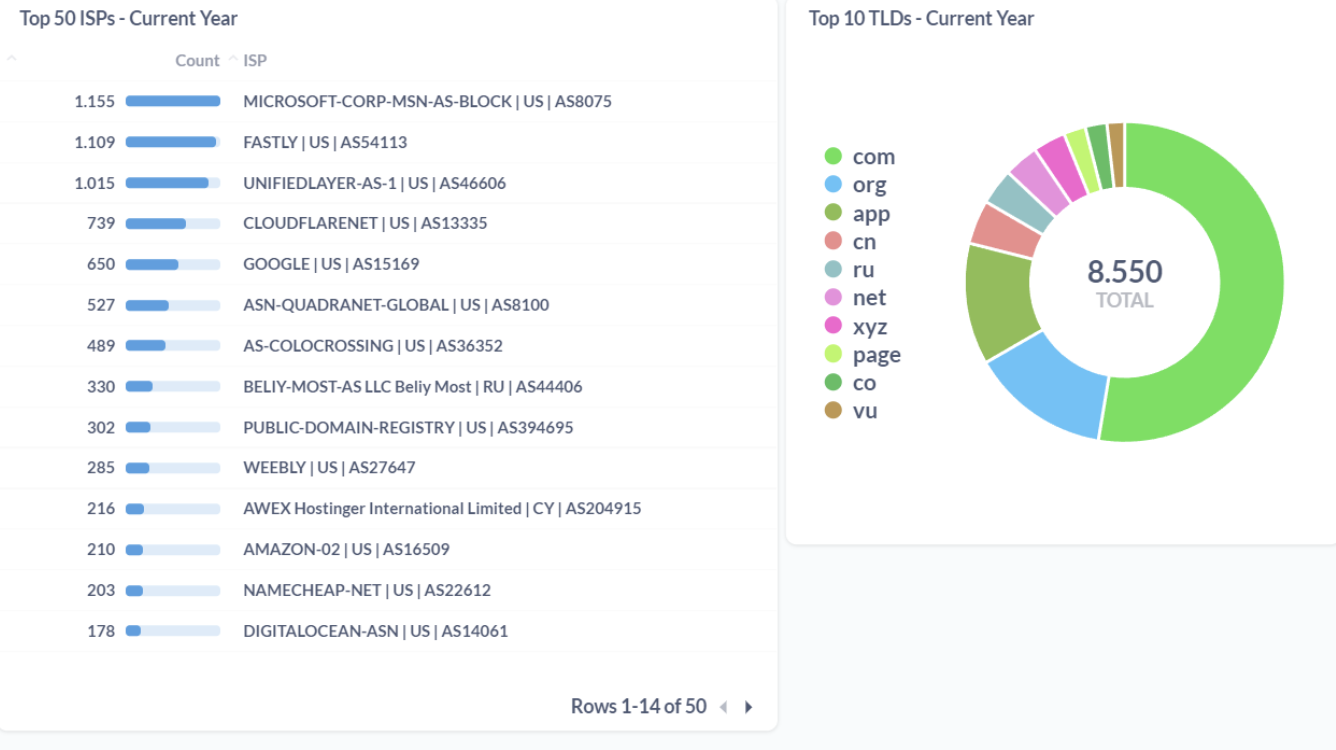The width and height of the screenshot is (1336, 750).
Task: Select CLOUDFLARENET | US | AS13335 row
Action: point(388,223)
